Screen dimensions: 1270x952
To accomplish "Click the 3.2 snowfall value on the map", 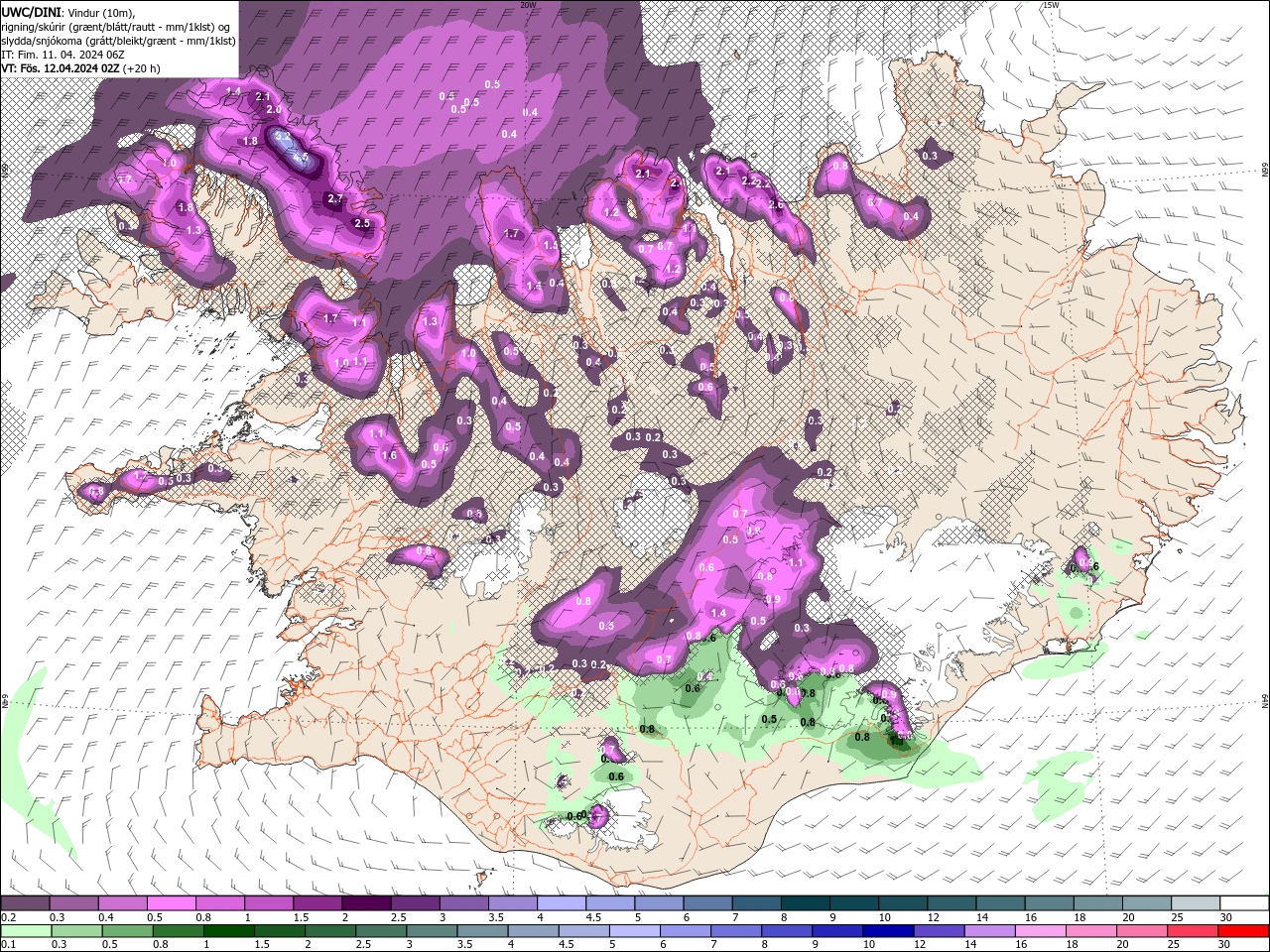I will (x=282, y=136).
